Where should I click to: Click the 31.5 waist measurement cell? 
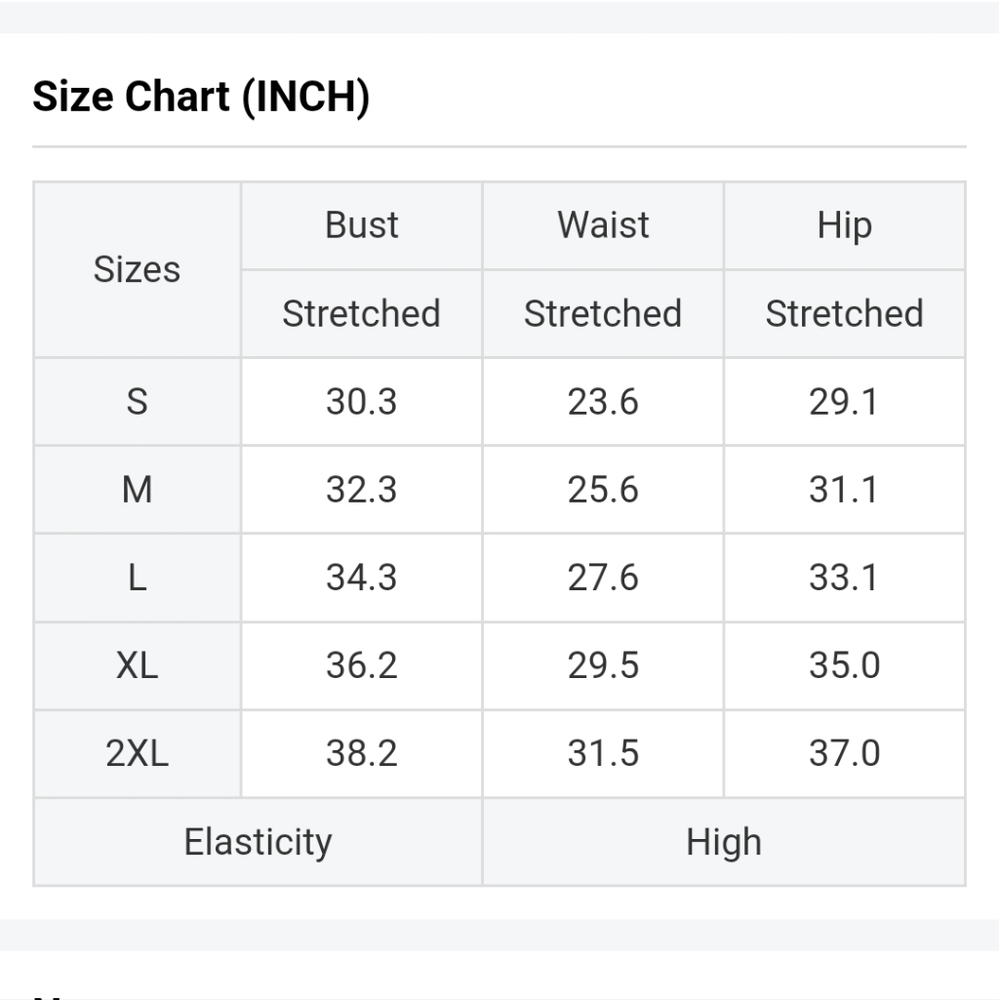pyautogui.click(x=603, y=753)
